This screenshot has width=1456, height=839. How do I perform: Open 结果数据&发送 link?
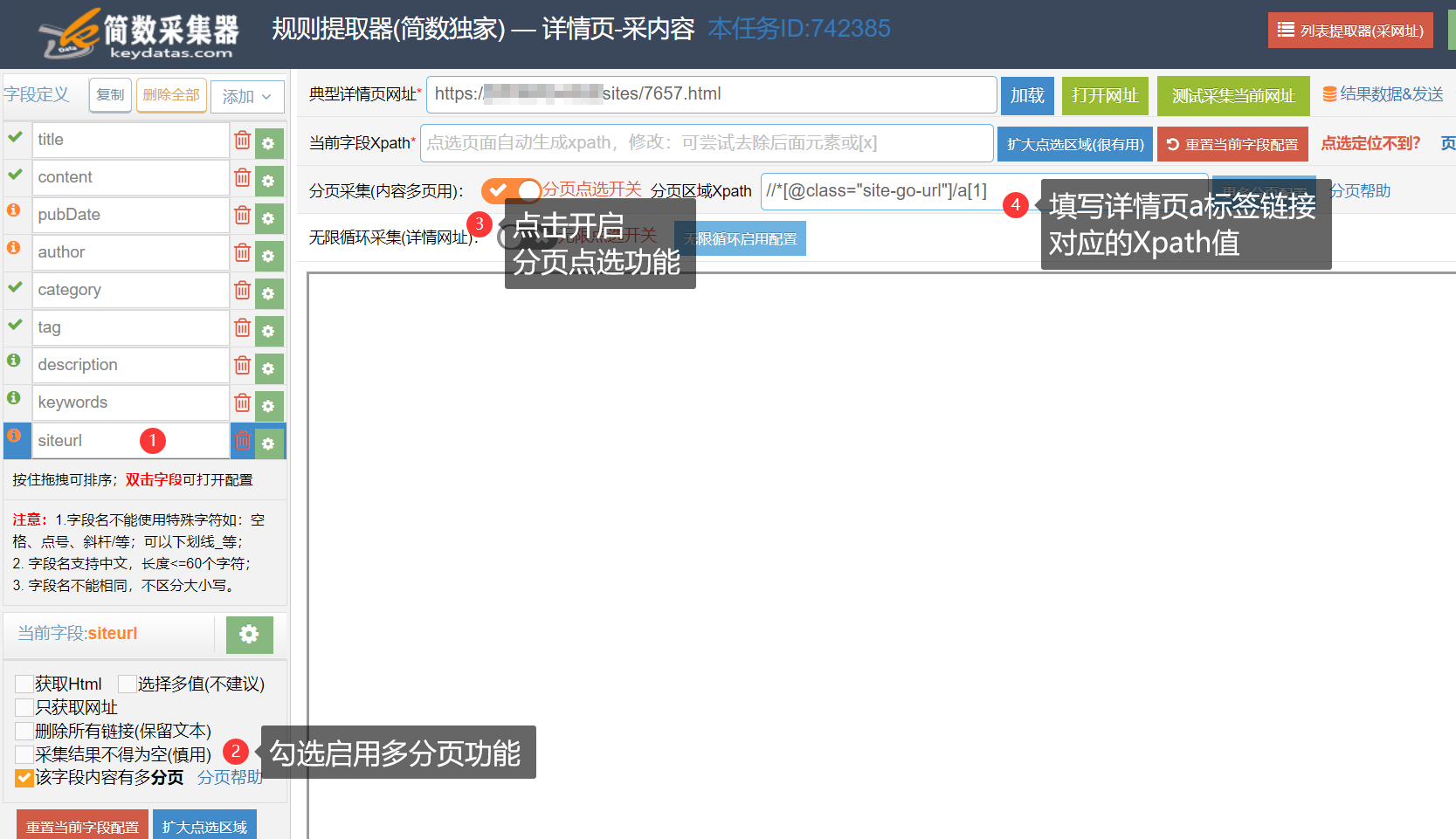tap(1383, 94)
